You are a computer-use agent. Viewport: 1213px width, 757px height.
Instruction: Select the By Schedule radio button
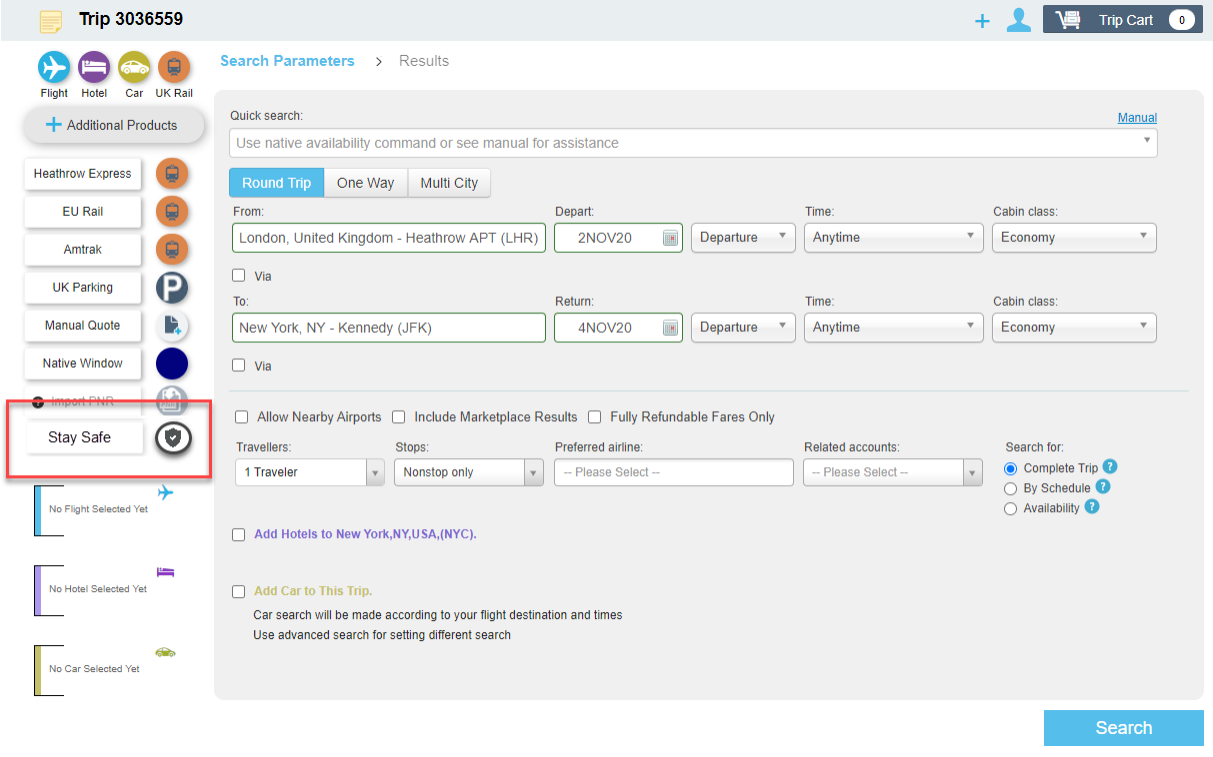click(x=1010, y=488)
